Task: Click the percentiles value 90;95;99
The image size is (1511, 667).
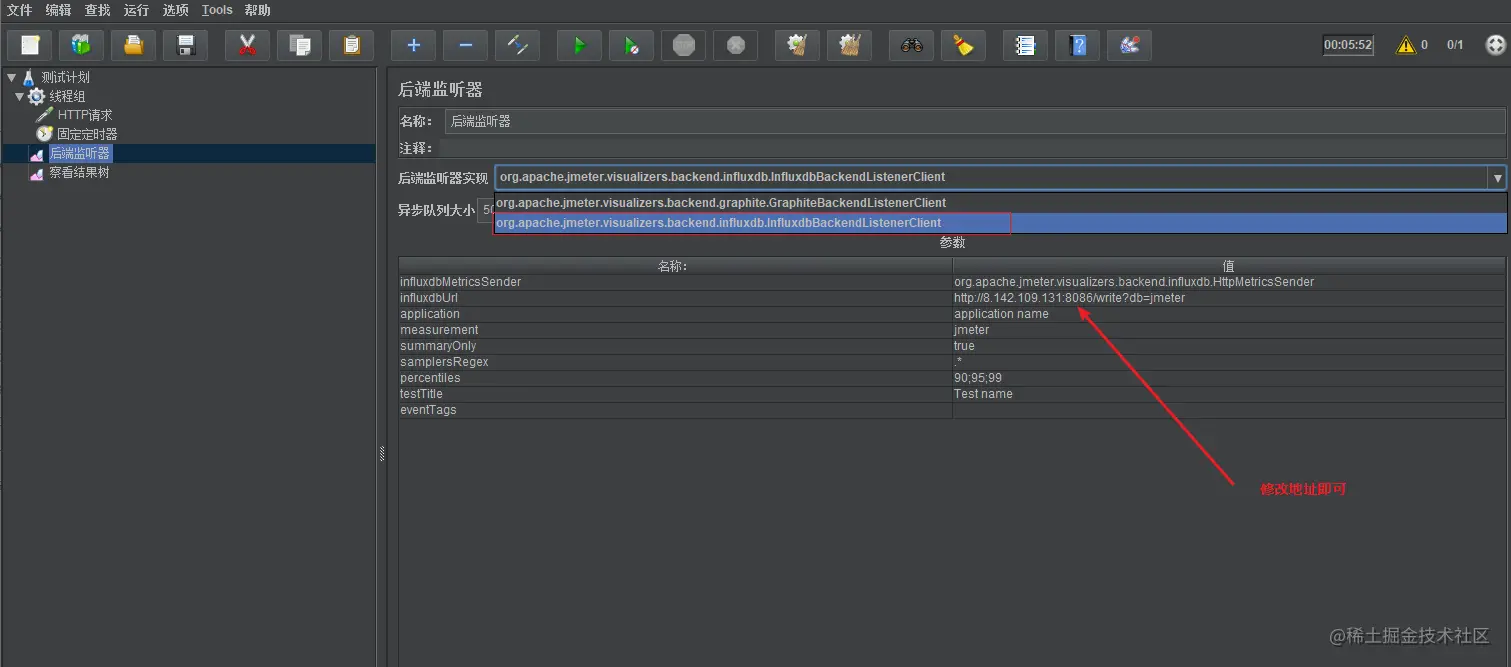Action: click(x=1228, y=378)
